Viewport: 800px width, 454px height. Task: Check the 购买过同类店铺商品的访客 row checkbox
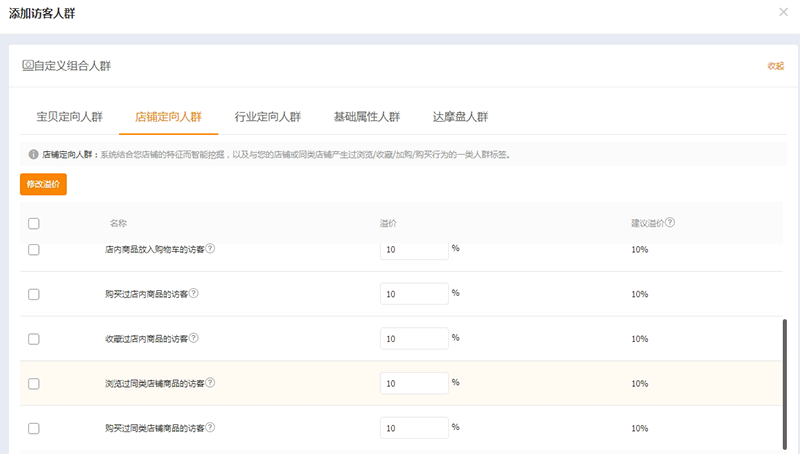coord(34,428)
